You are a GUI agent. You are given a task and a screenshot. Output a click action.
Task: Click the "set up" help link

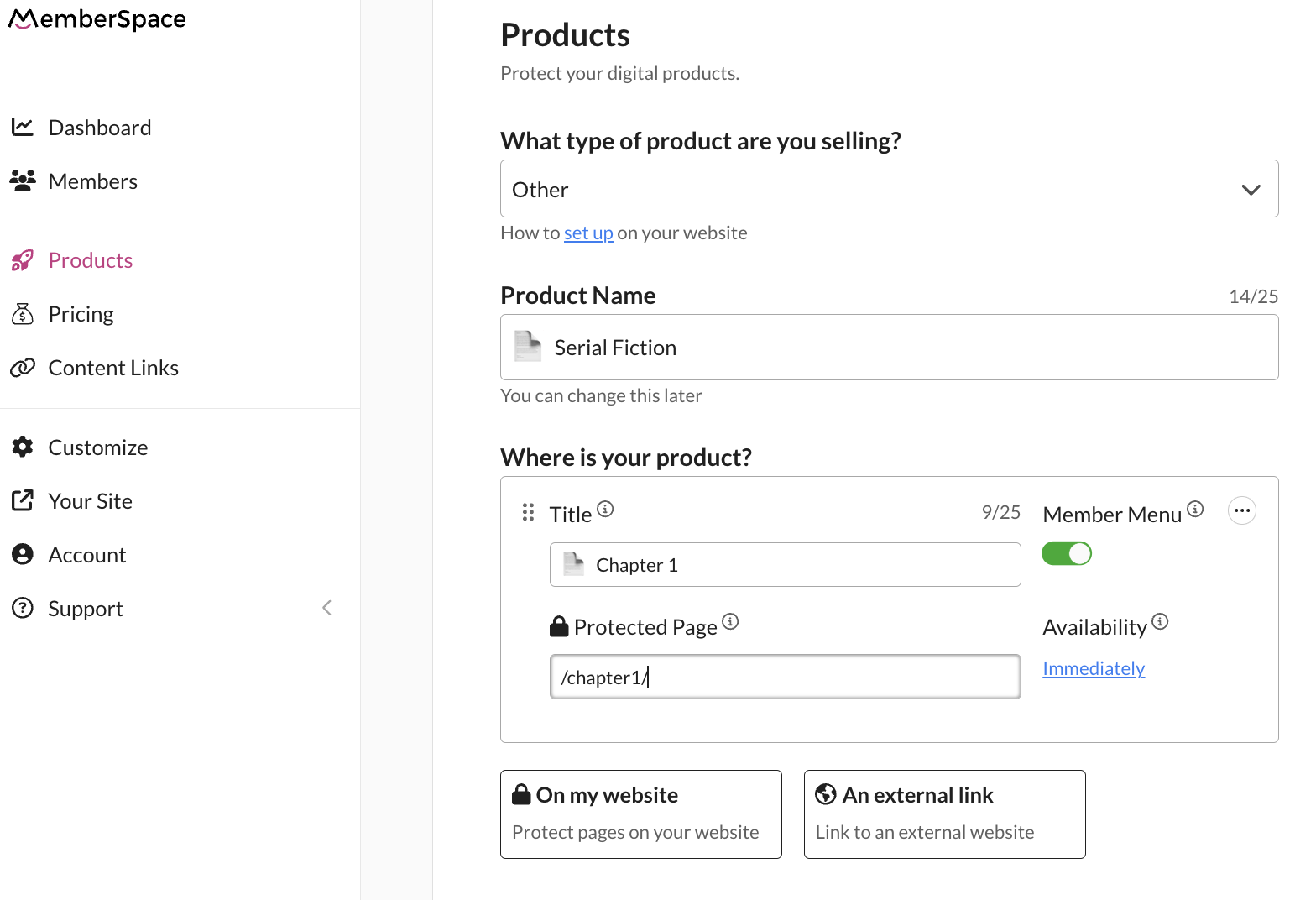587,233
